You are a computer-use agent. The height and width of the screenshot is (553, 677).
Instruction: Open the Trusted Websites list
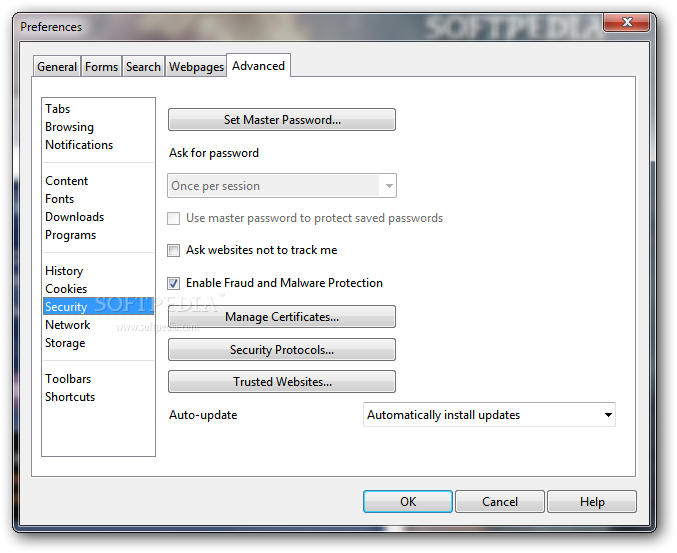(282, 382)
